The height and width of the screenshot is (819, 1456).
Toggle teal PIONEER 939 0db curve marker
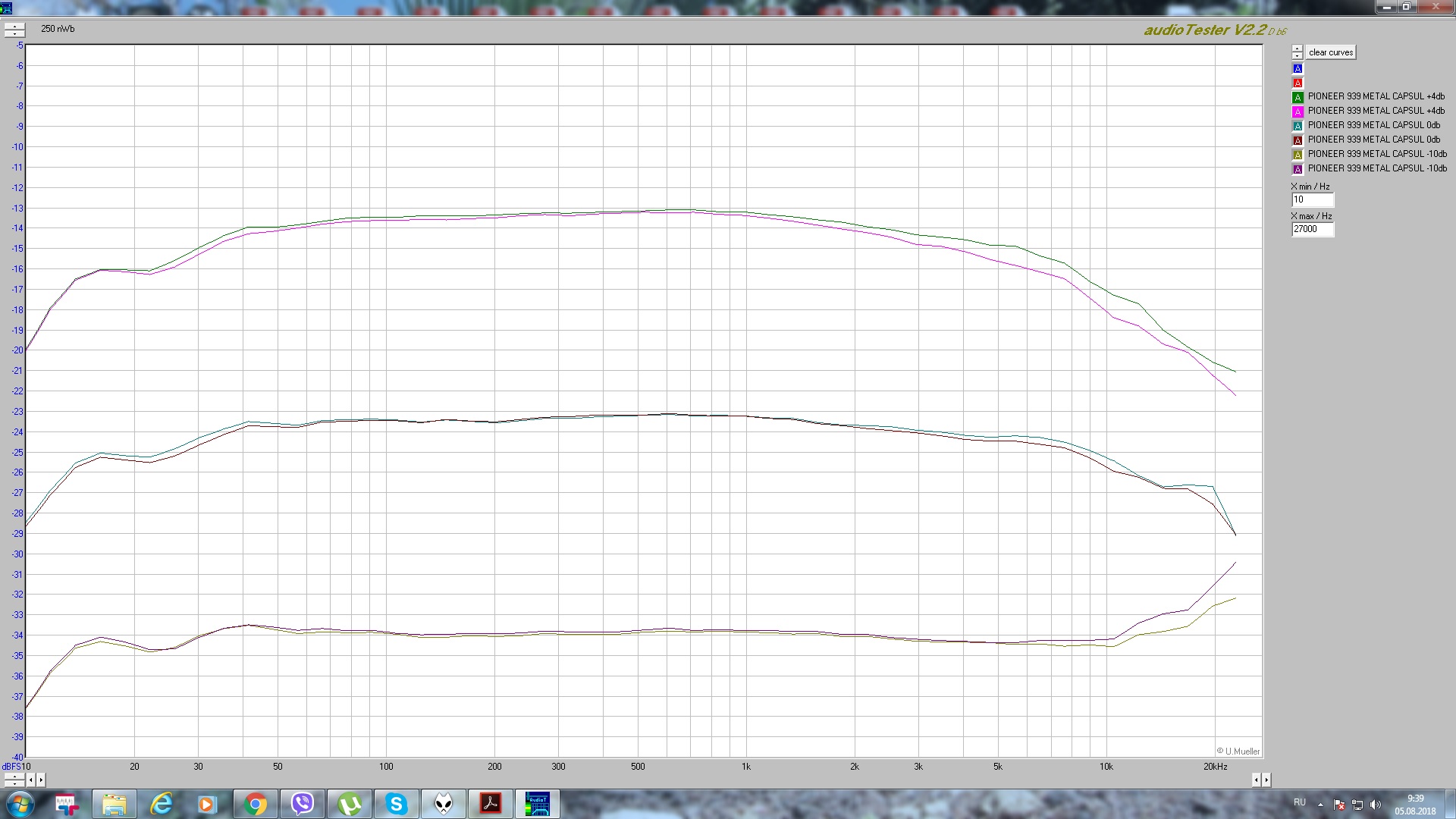[1298, 126]
